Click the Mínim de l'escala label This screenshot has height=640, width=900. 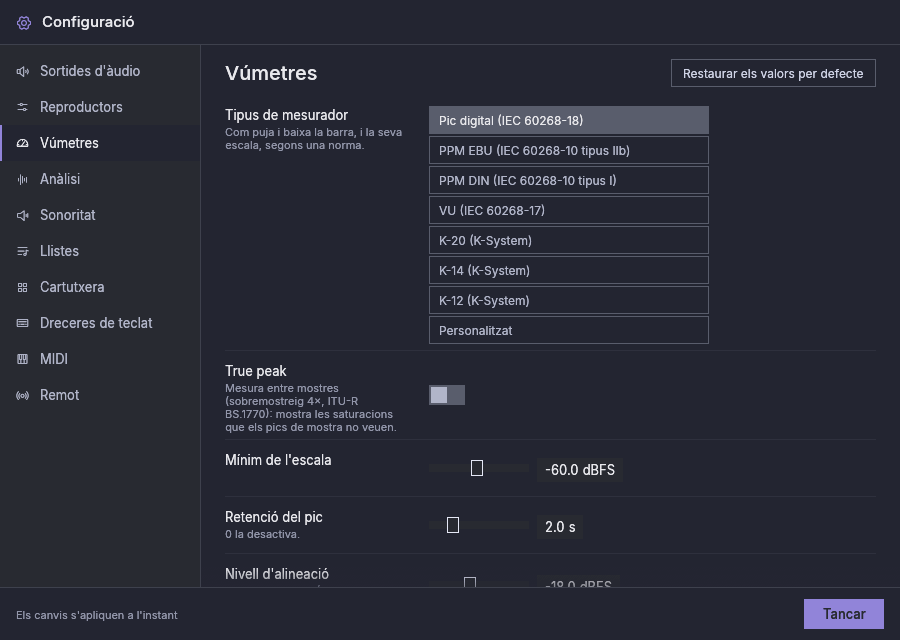[278, 460]
